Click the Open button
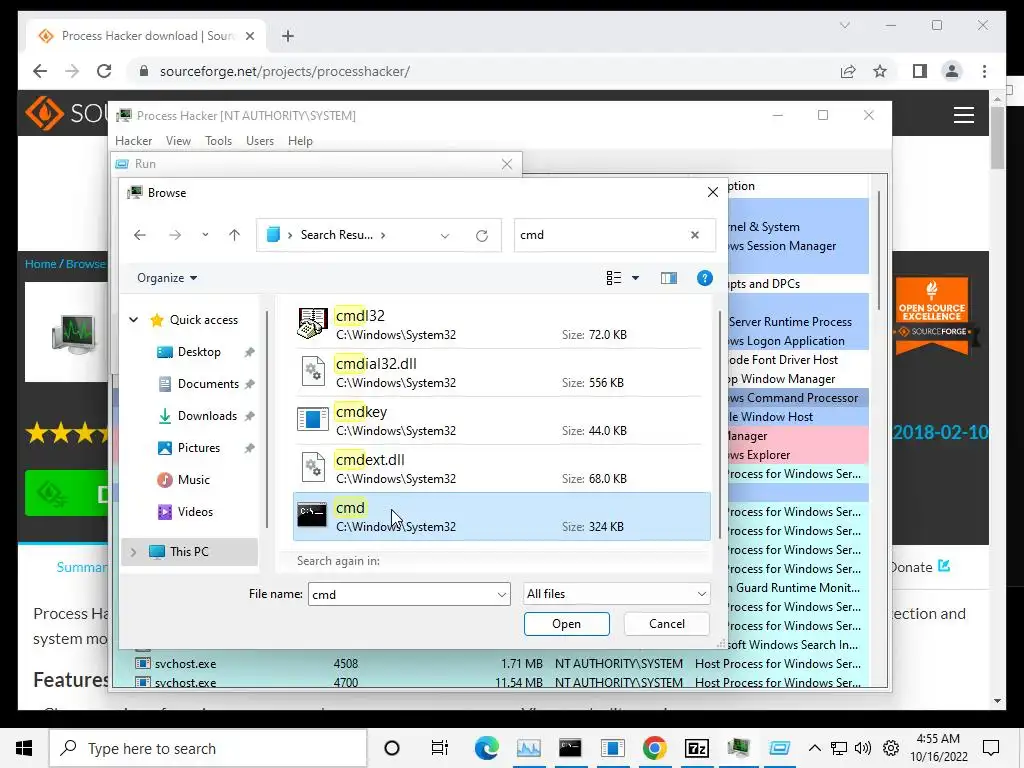 pos(566,624)
